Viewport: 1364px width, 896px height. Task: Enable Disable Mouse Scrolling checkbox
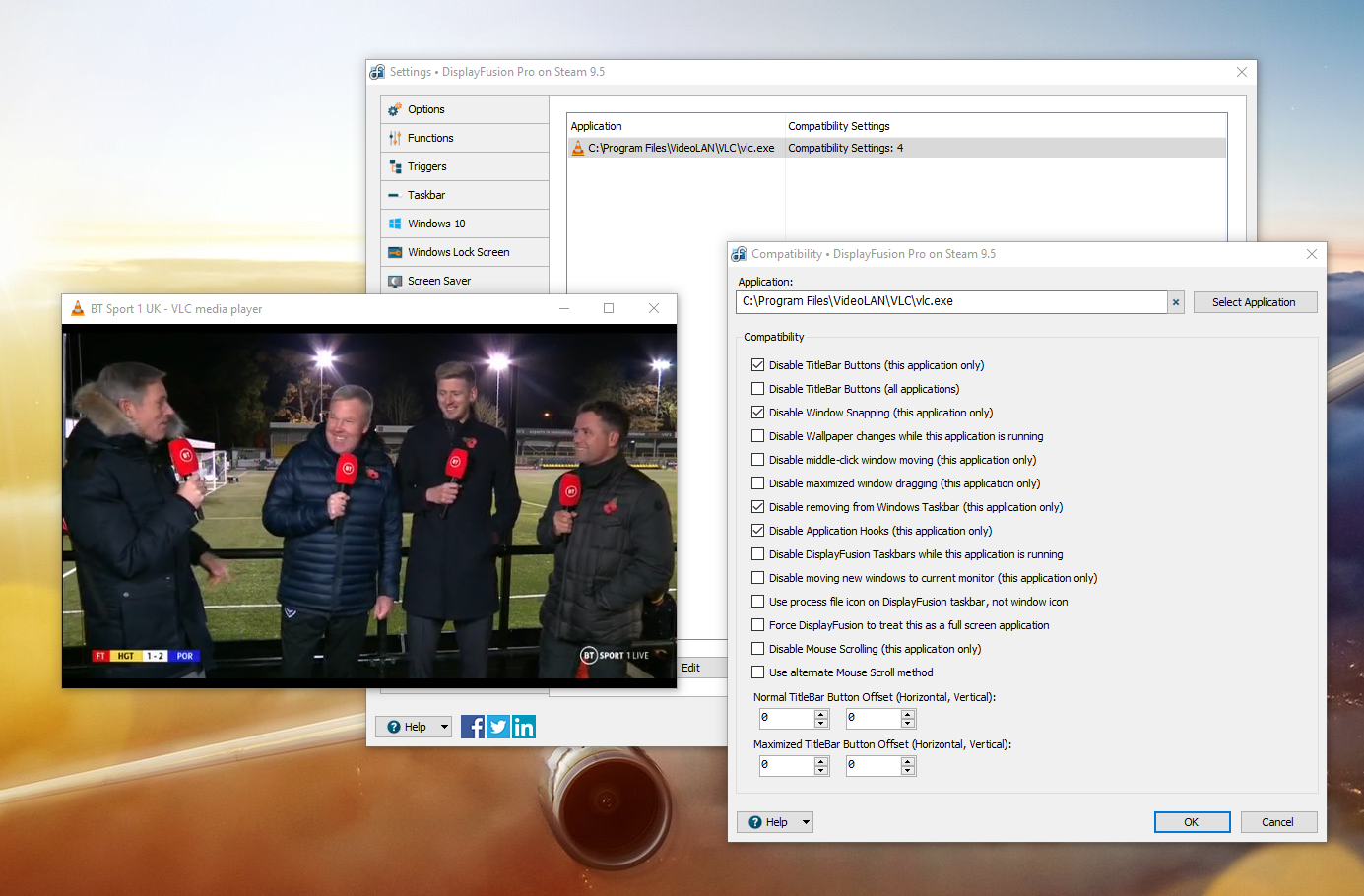coord(758,649)
